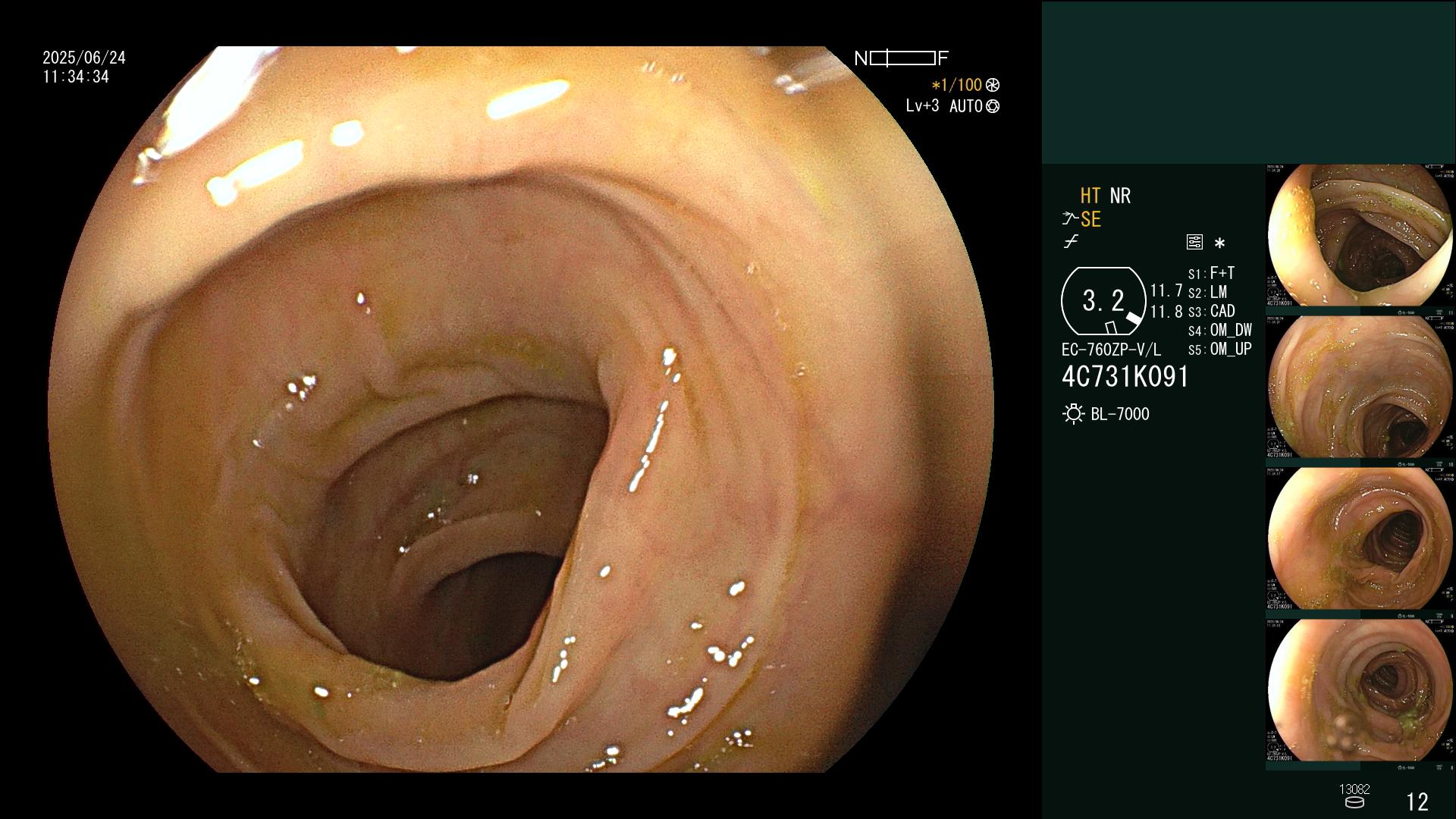The image size is (1456, 819).
Task: Click the SE enhancement label
Action: [1090, 219]
